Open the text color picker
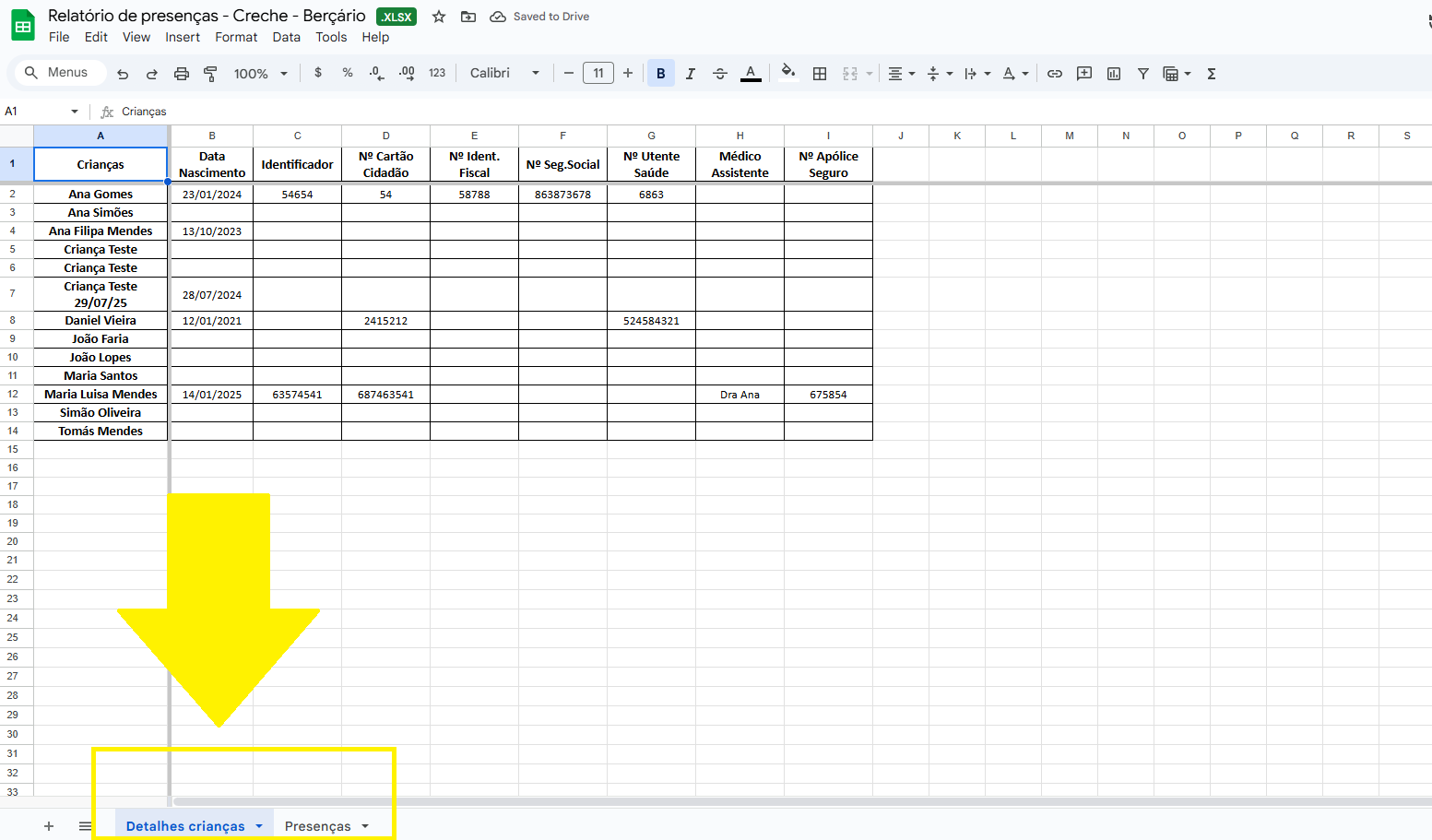Image resolution: width=1432 pixels, height=840 pixels. (x=751, y=73)
